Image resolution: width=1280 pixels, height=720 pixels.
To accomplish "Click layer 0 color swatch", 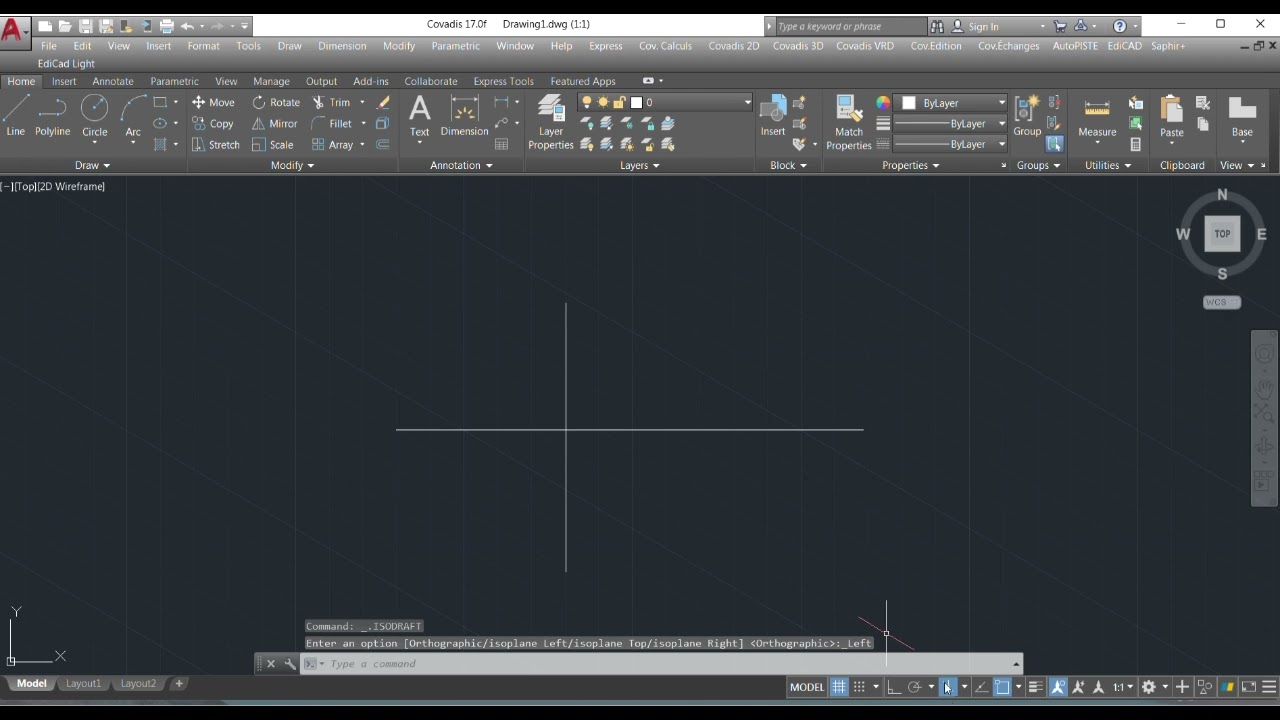I will (636, 102).
